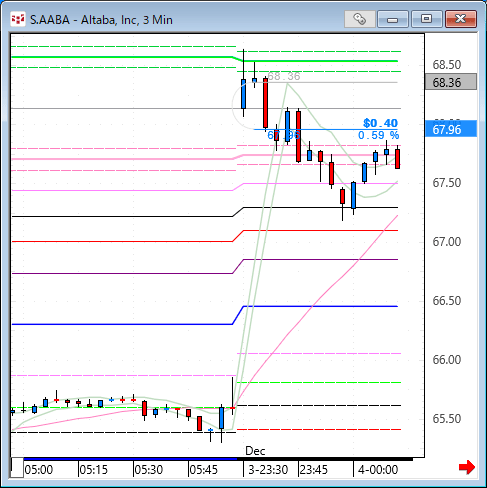Click the 67.50 price axis label
Image resolution: width=487 pixels, height=488 pixels.
[x=447, y=183]
